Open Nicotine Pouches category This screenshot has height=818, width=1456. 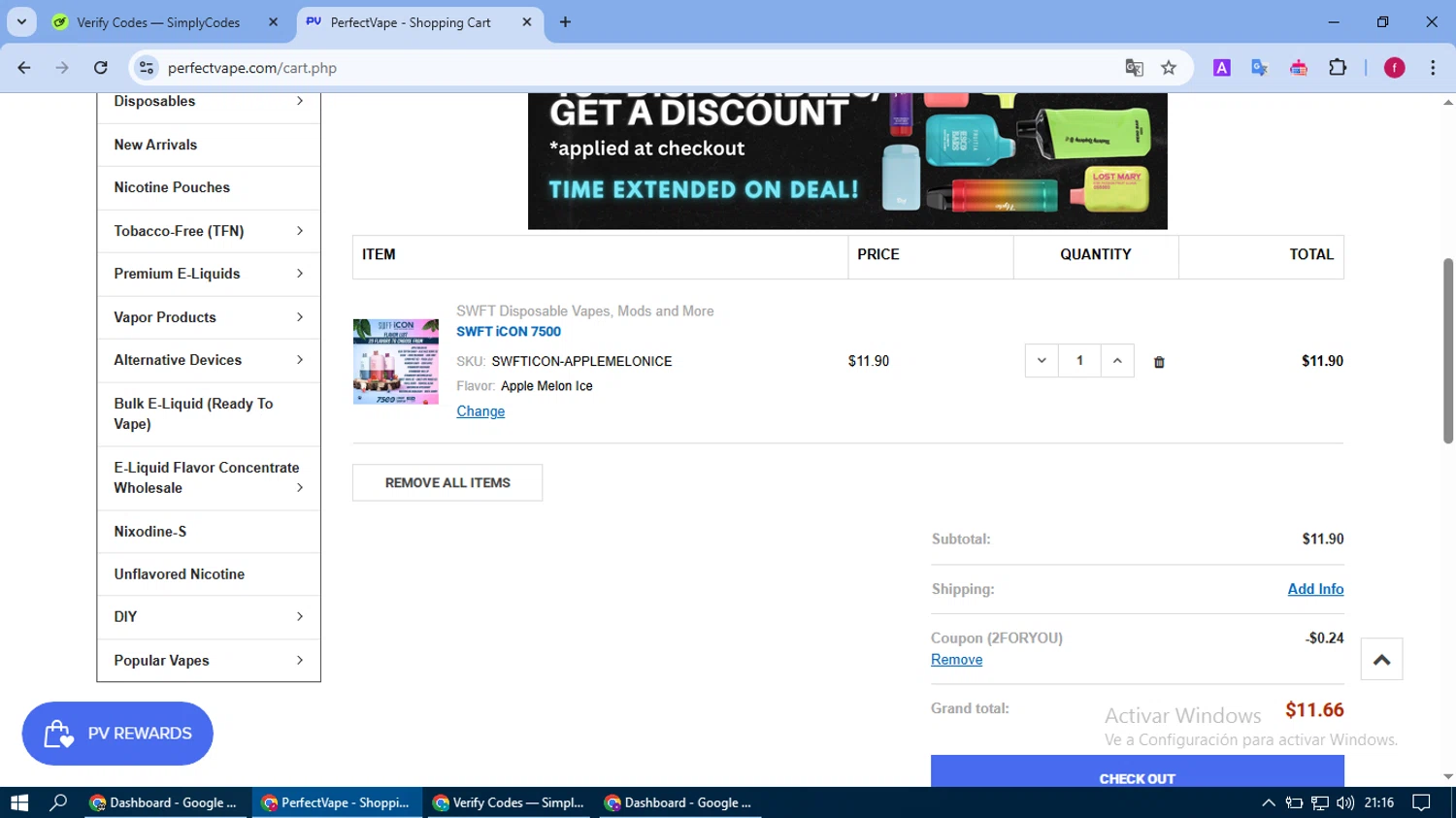pos(172,187)
